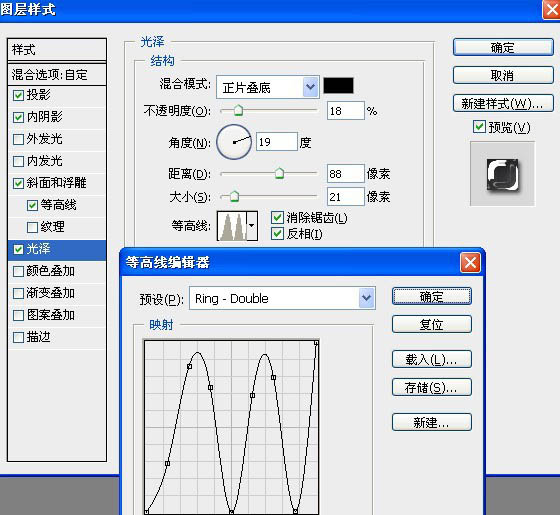Select the curve point at the middle valley bottom

click(x=231, y=512)
